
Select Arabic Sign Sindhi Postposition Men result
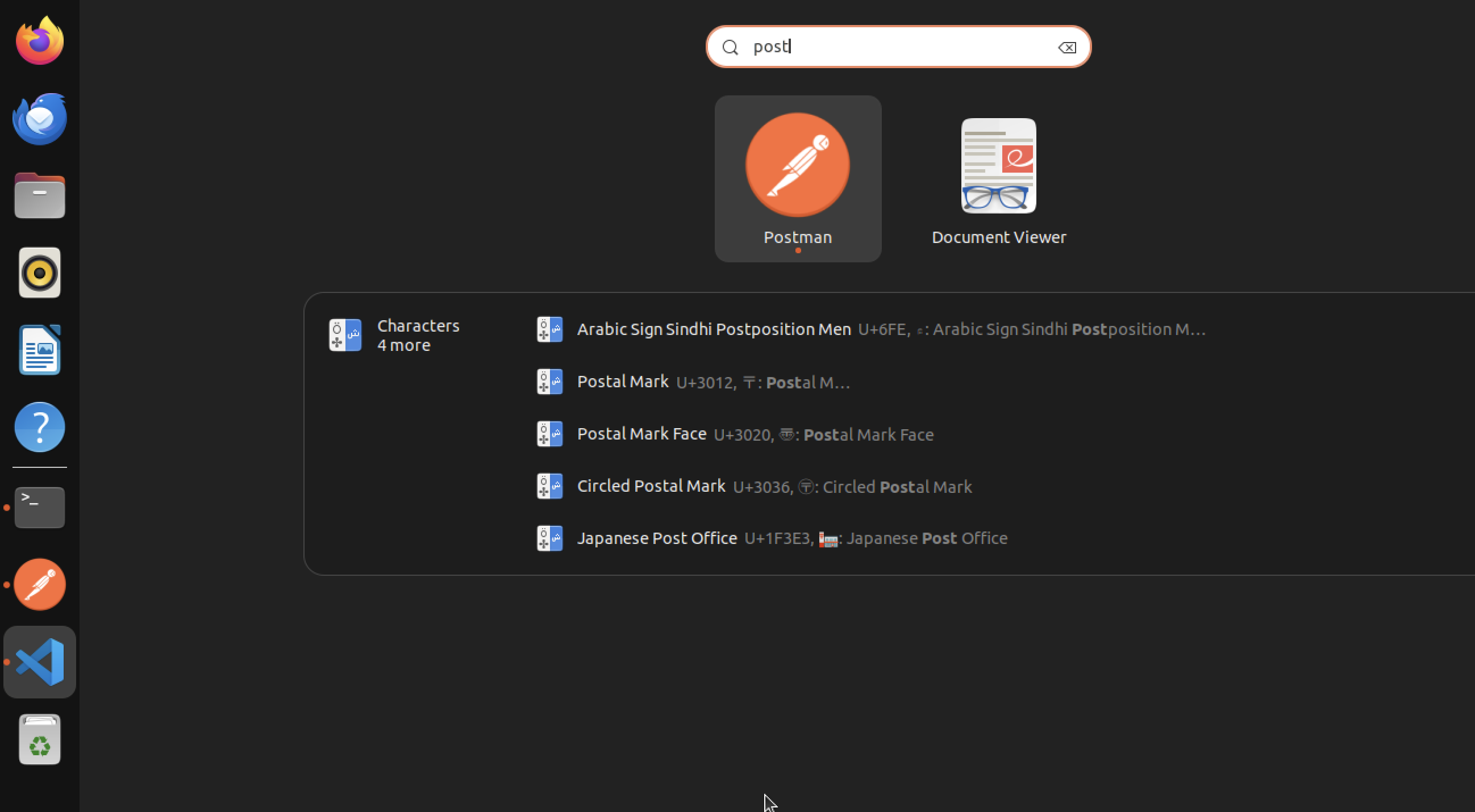(870, 329)
